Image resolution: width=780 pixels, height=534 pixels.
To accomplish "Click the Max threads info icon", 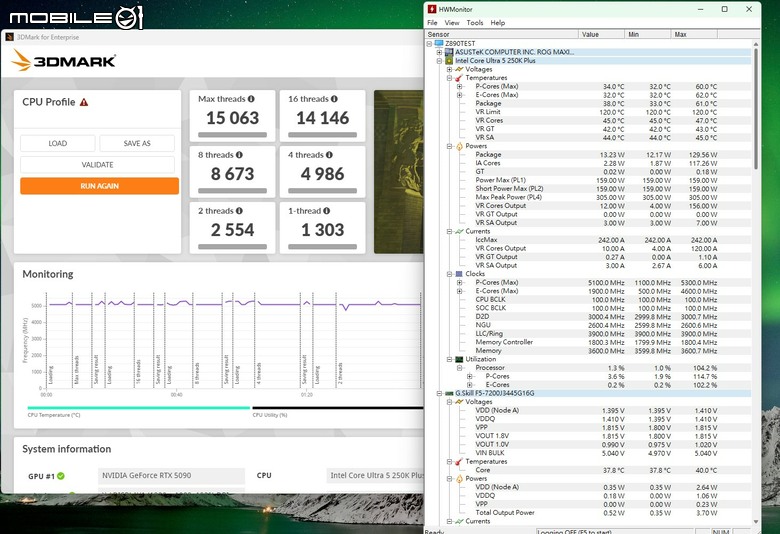I will [251, 99].
